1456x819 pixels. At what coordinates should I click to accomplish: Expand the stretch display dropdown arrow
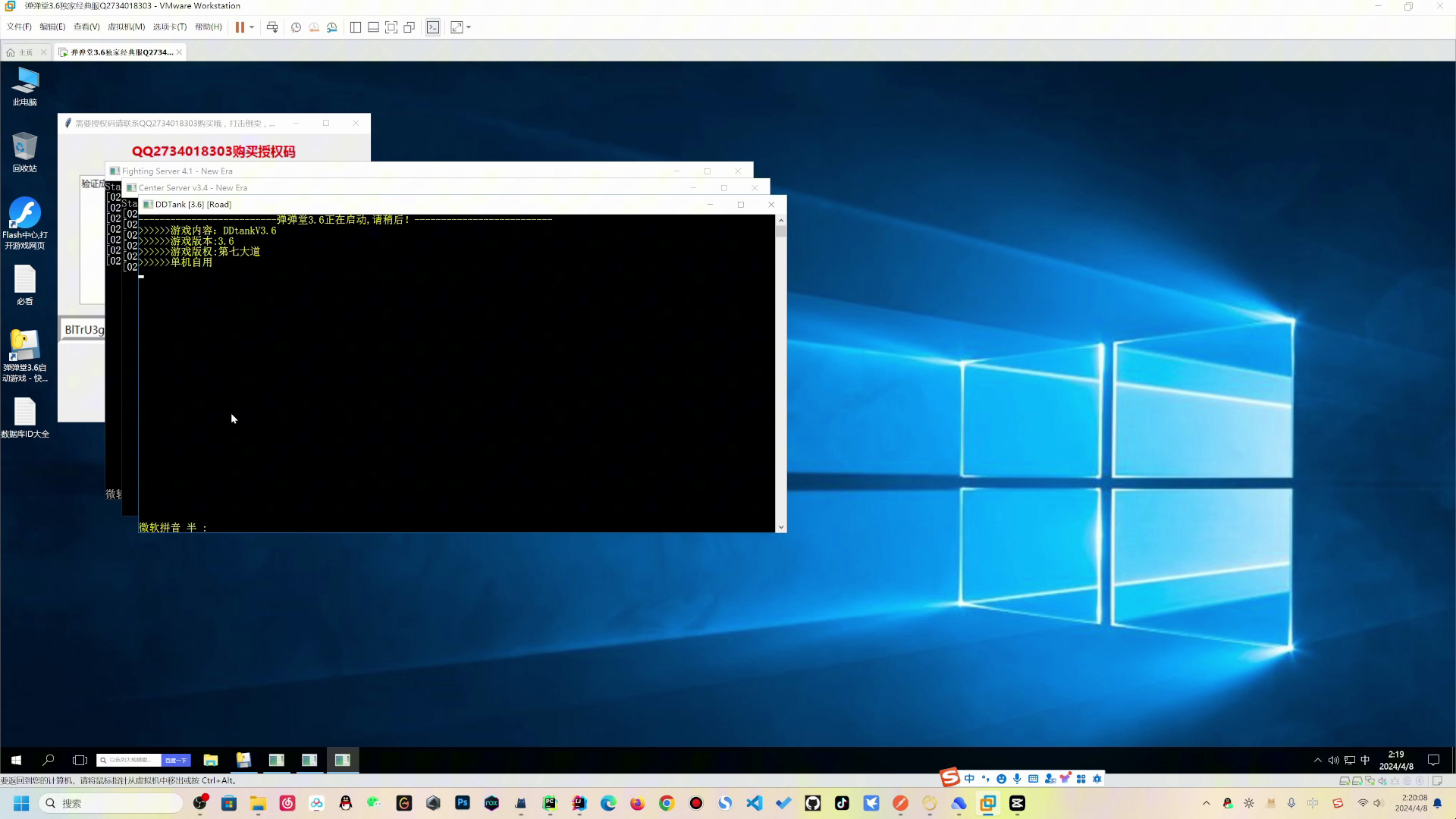pyautogui.click(x=469, y=27)
